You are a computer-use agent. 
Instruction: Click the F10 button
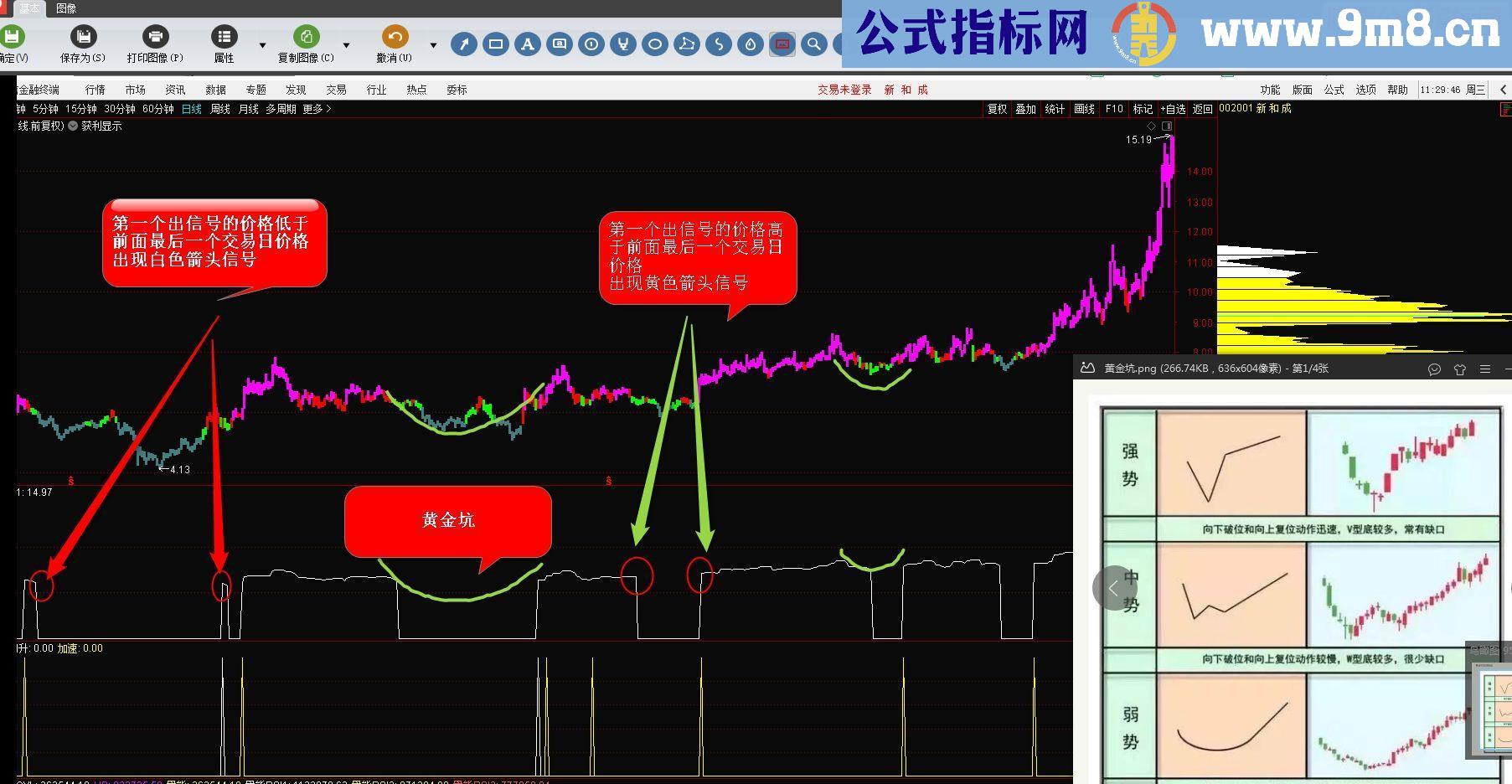click(1114, 109)
